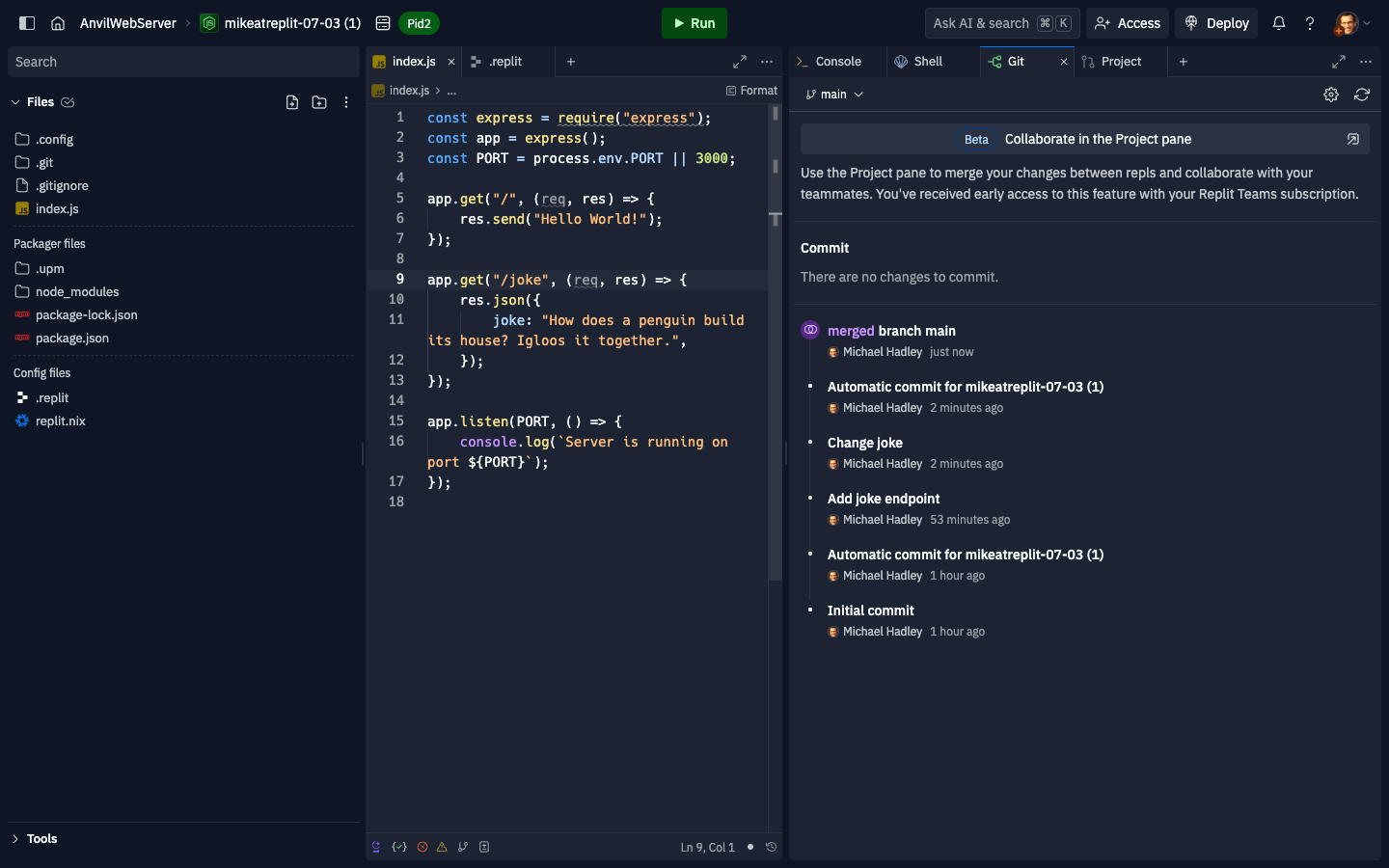This screenshot has width=1389, height=868.
Task: Open replit.nix file
Action: tap(183, 421)
